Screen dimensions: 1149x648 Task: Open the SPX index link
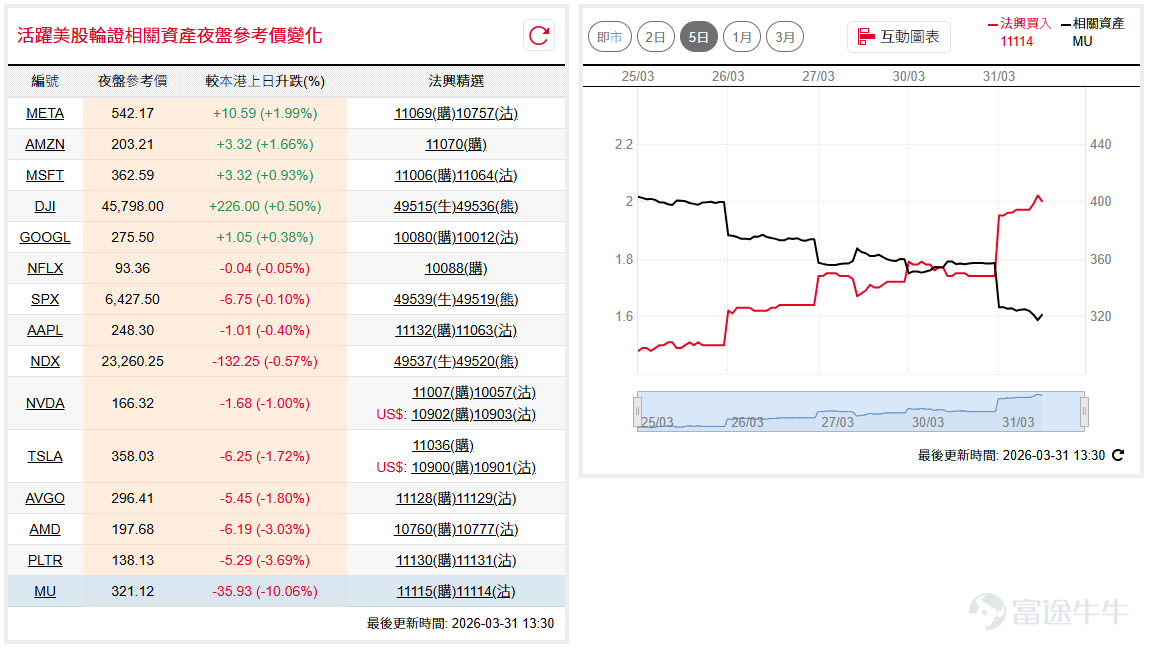tap(45, 299)
